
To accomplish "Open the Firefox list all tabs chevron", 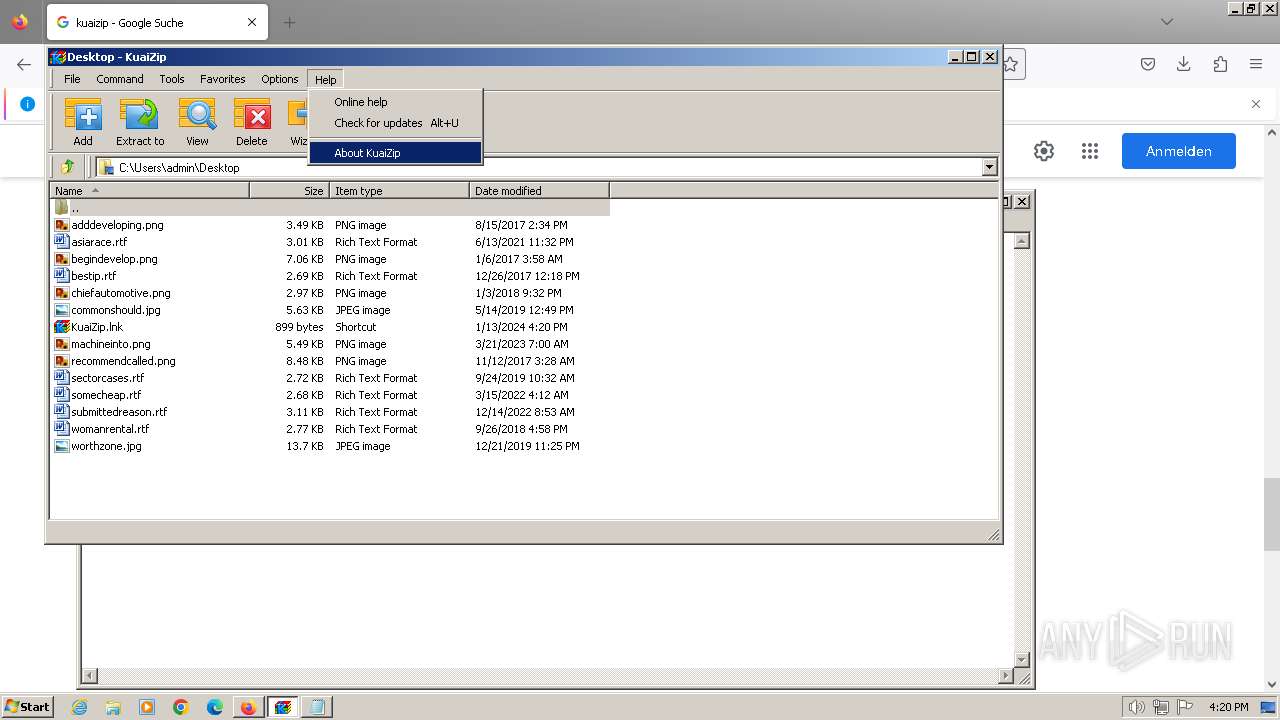I will coord(1167,22).
